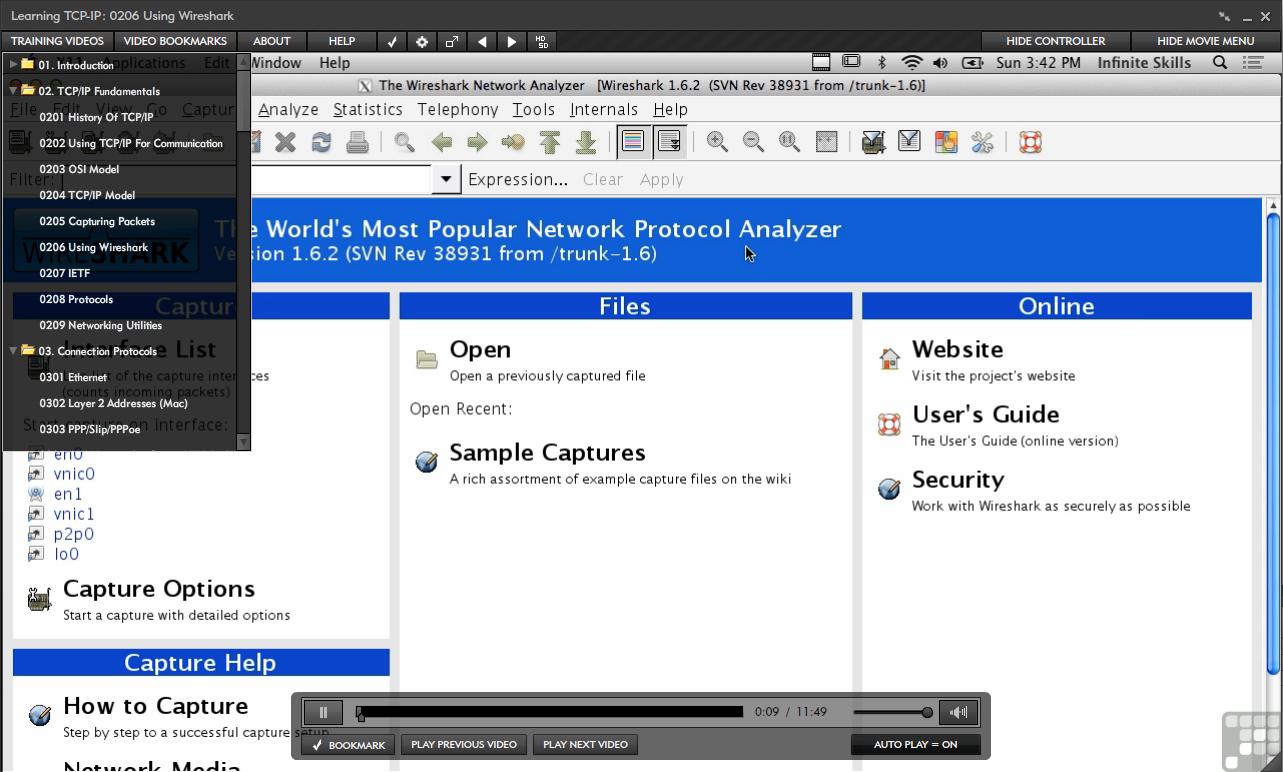Click the Video Bookmarks tab
Screen dimensions: 1283x772
point(175,41)
